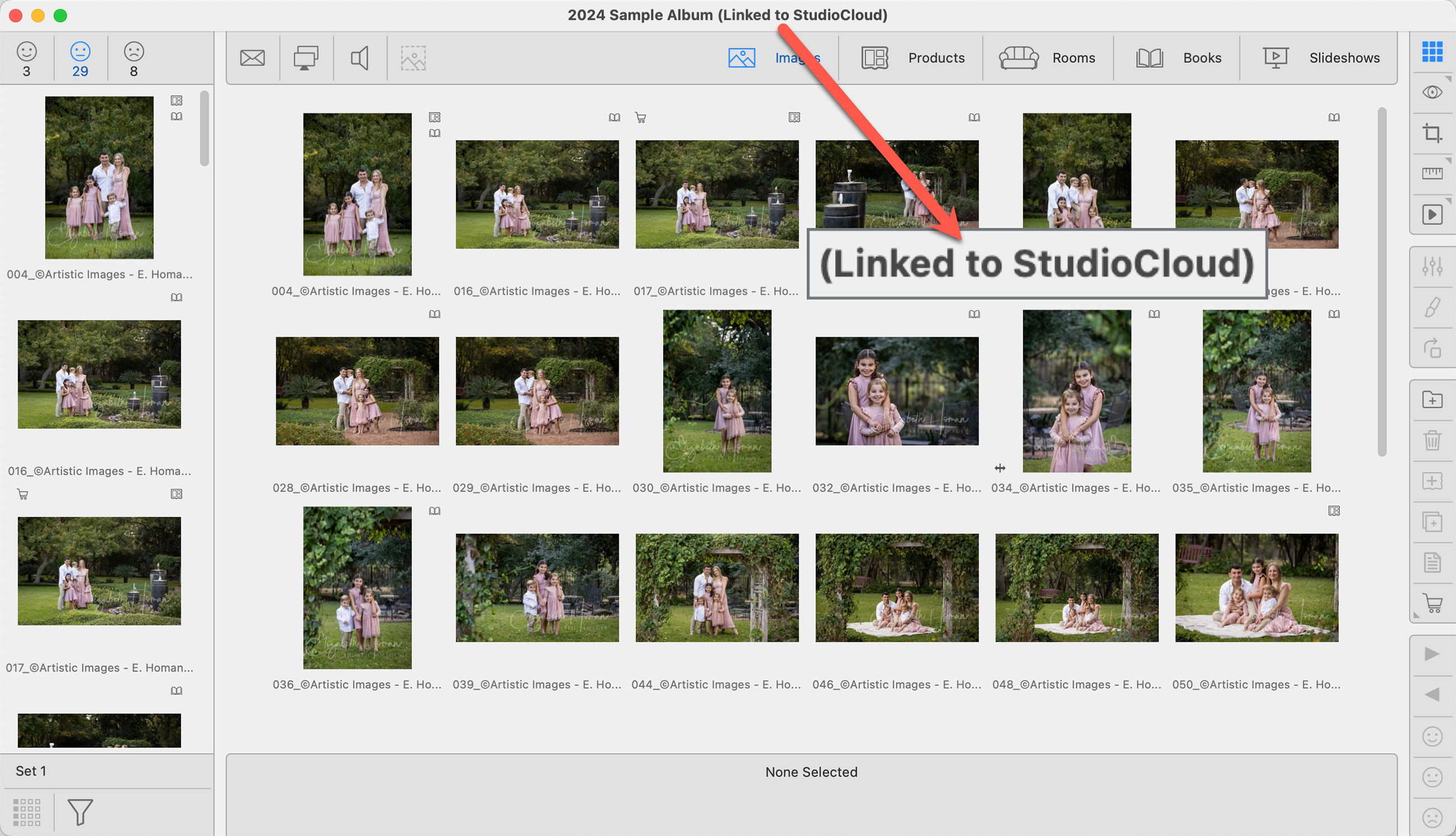Click the ruler measure icon
Image resolution: width=1456 pixels, height=836 pixels.
[1432, 174]
